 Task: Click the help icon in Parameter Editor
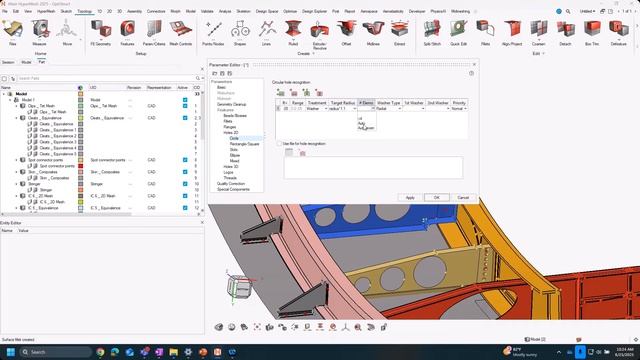click(x=471, y=73)
